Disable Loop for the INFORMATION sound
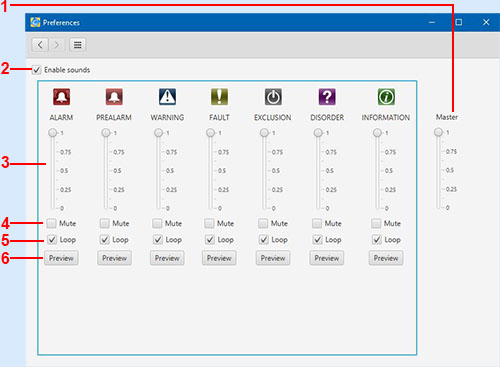The height and width of the screenshot is (367, 500). [376, 239]
